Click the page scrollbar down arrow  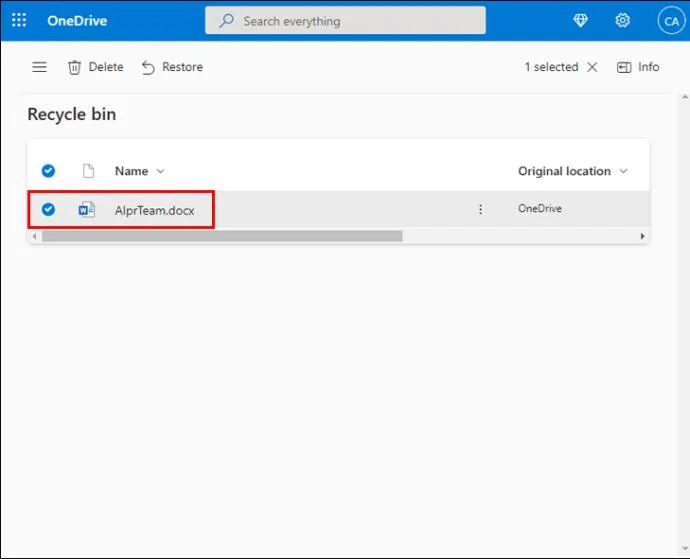(685, 549)
